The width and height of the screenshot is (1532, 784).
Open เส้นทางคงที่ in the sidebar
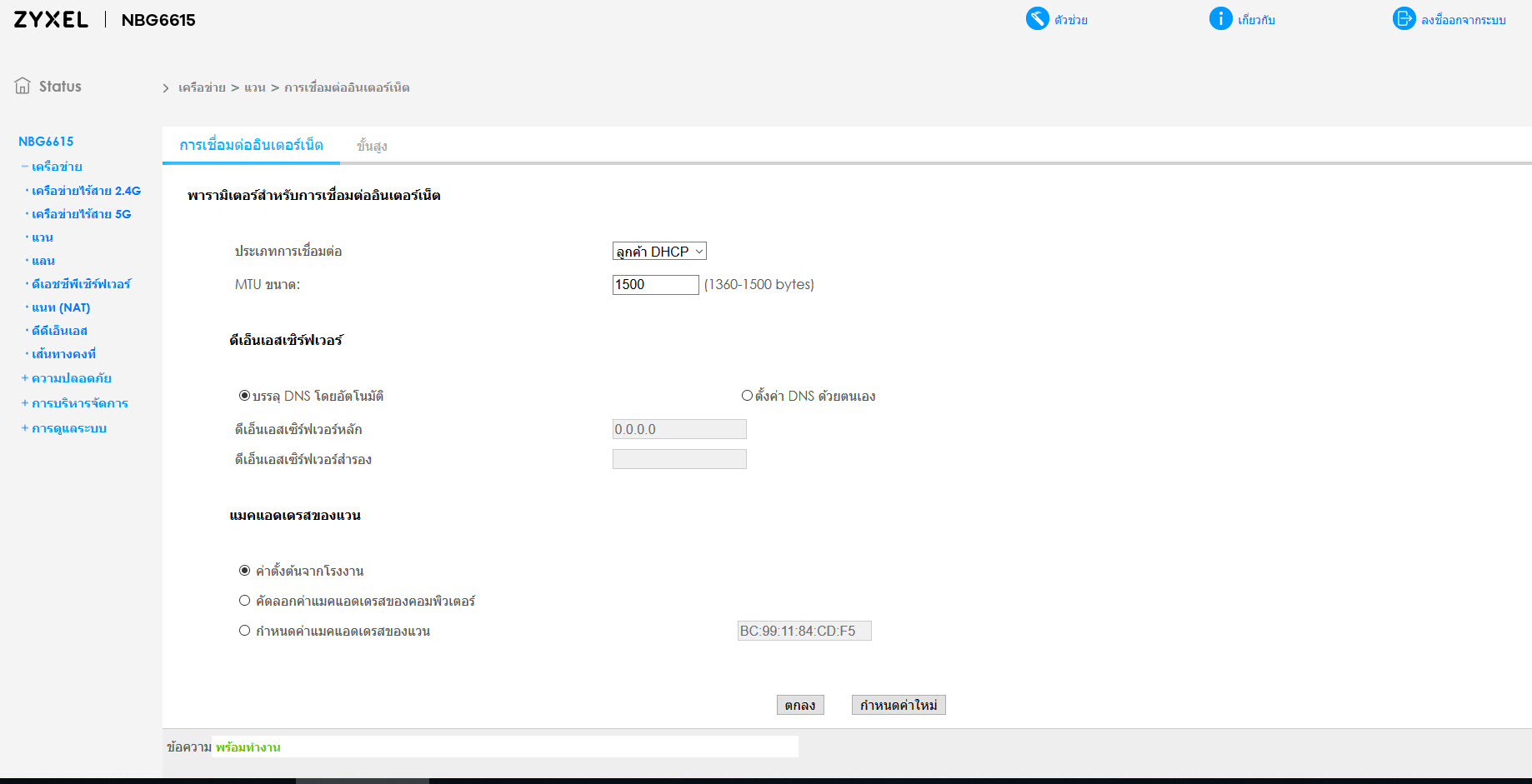[x=63, y=354]
